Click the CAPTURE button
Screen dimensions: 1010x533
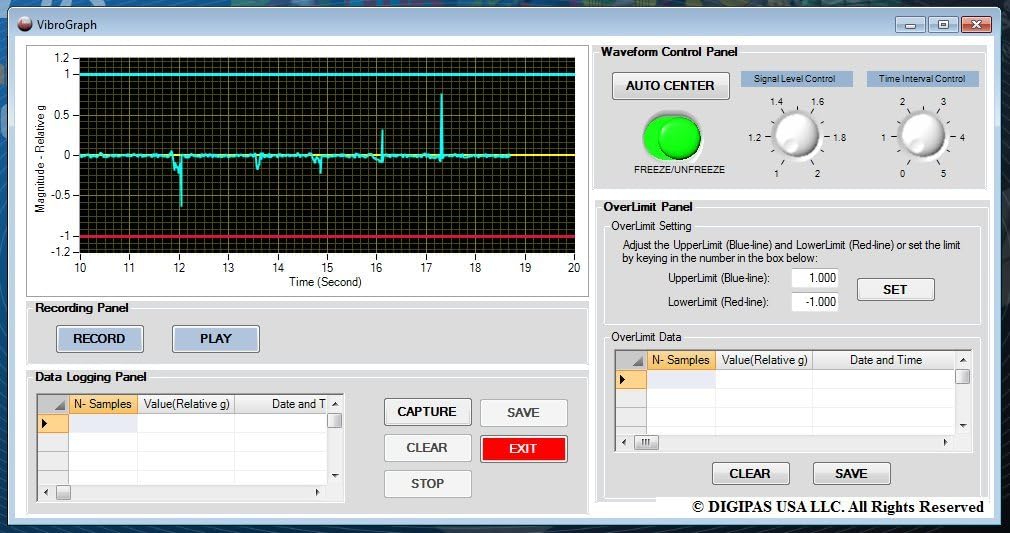427,412
